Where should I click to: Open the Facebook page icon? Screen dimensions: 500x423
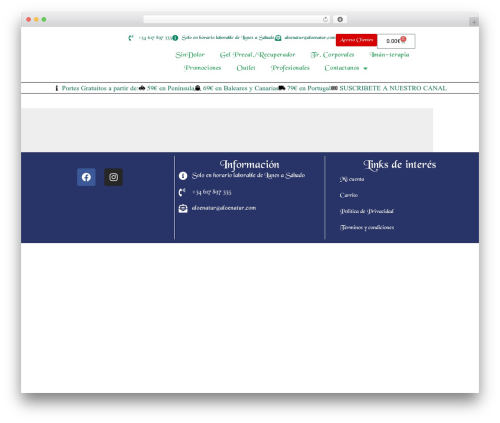(86, 177)
